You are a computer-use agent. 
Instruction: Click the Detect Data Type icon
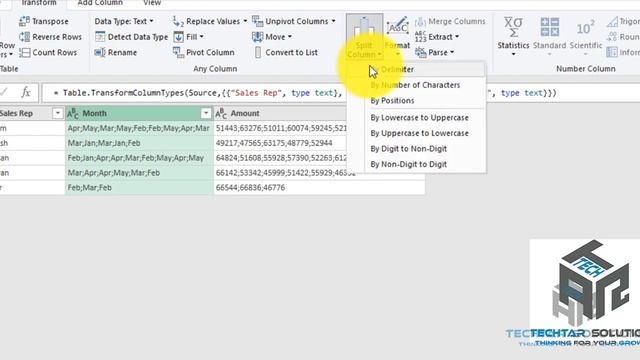100,37
